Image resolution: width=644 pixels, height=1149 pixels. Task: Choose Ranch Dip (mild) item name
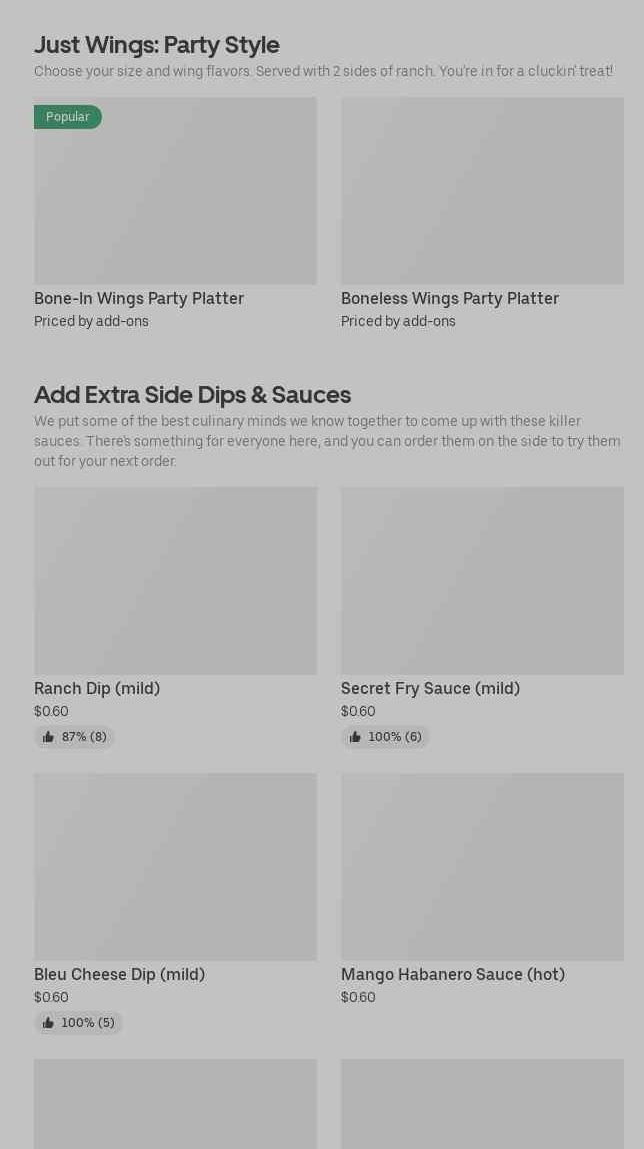(97, 688)
